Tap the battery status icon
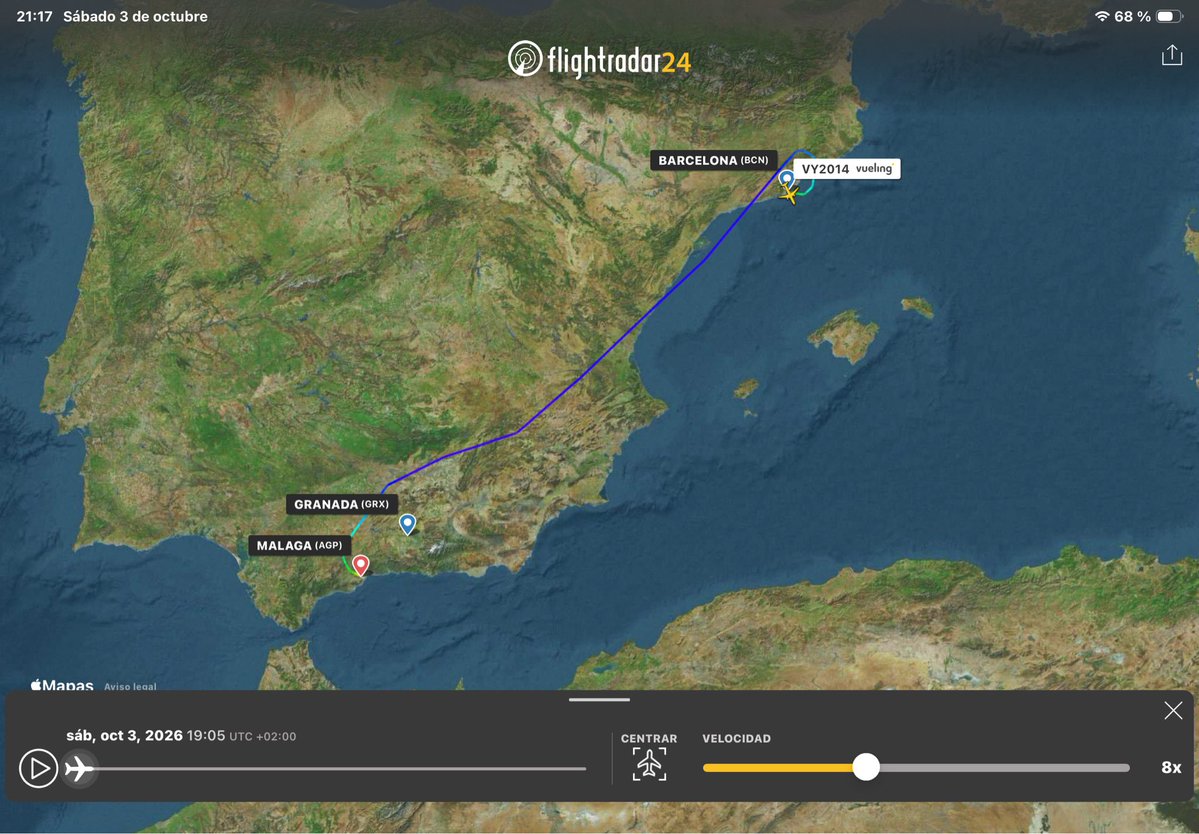Image resolution: width=1199 pixels, height=834 pixels. point(1170,16)
